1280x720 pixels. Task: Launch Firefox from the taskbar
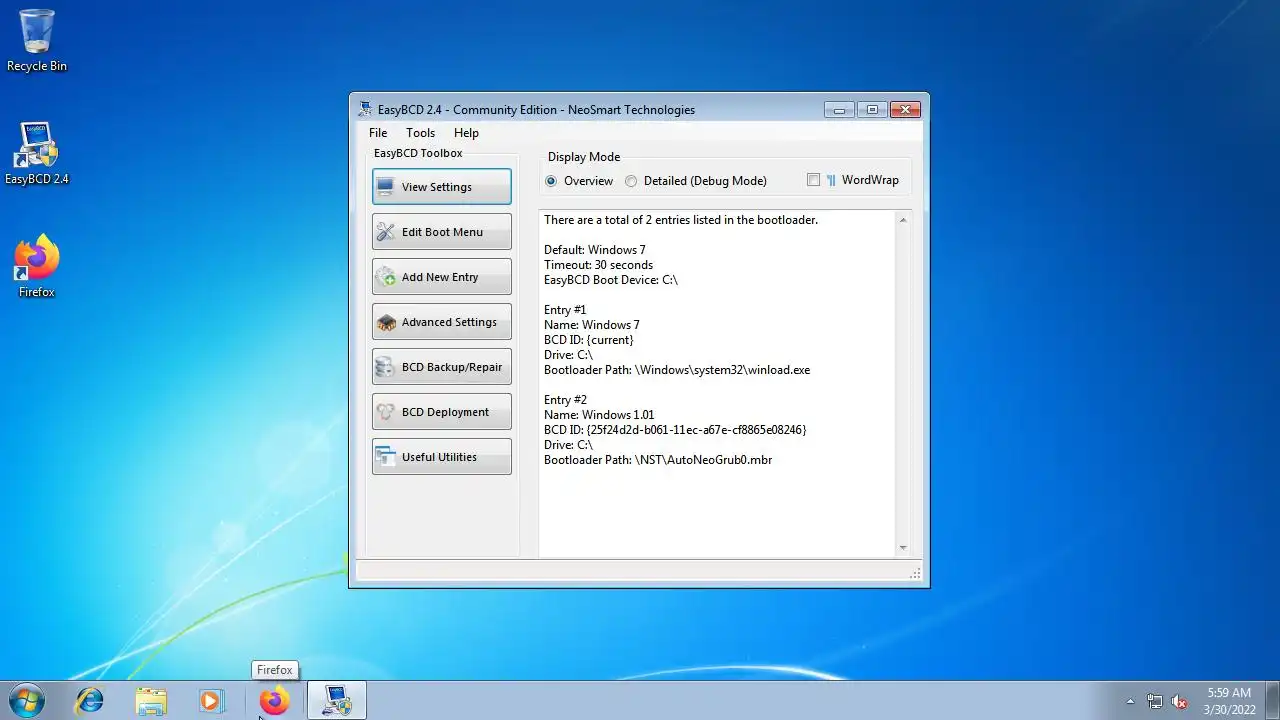tap(274, 701)
